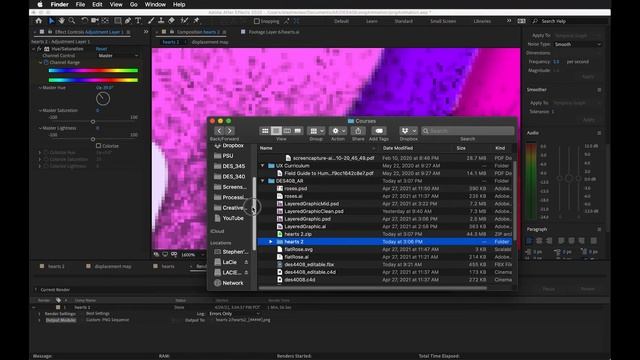Switch Finder to gallery view
The image size is (640, 360).
pyautogui.click(x=298, y=131)
